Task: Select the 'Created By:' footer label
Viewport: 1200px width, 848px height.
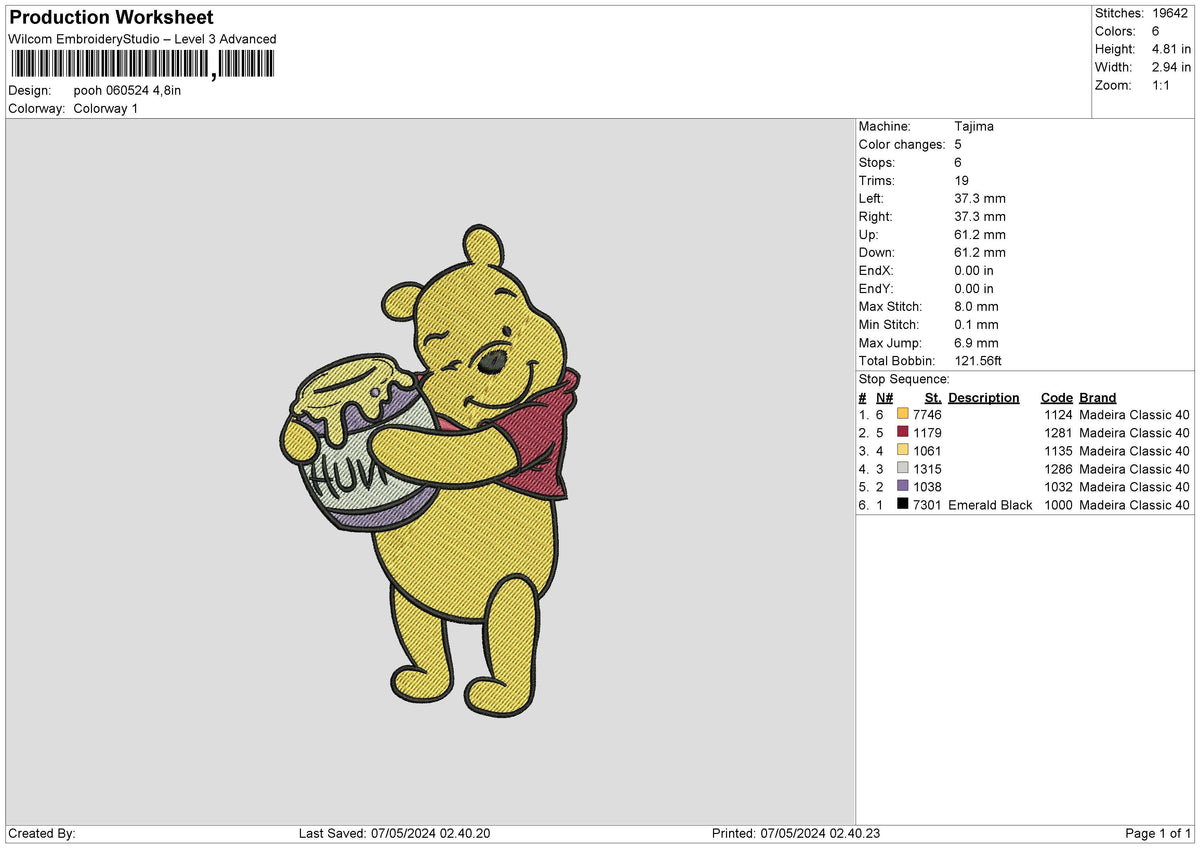Action: click(x=42, y=834)
